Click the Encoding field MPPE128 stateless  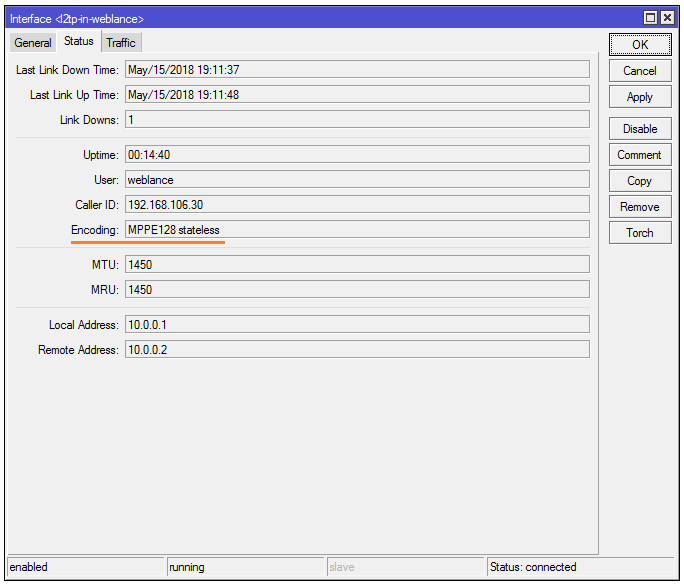[x=357, y=229]
